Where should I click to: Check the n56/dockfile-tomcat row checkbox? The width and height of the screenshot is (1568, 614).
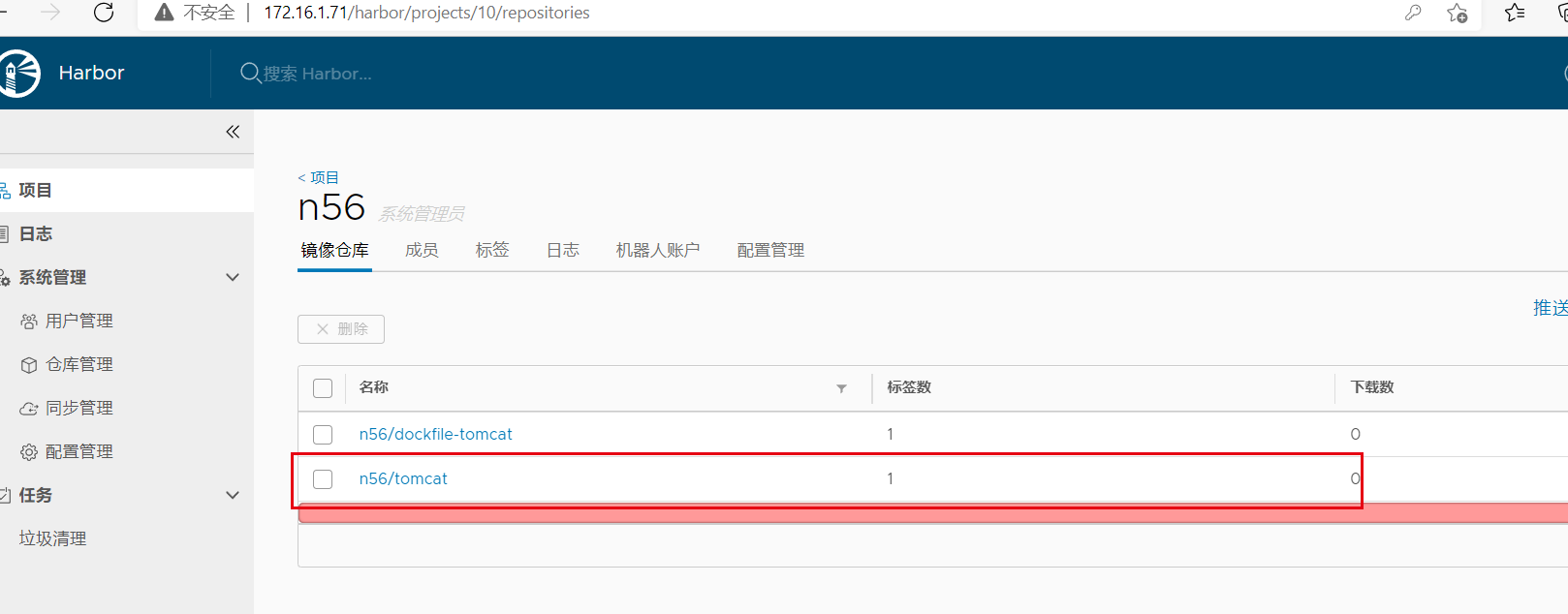click(x=323, y=435)
